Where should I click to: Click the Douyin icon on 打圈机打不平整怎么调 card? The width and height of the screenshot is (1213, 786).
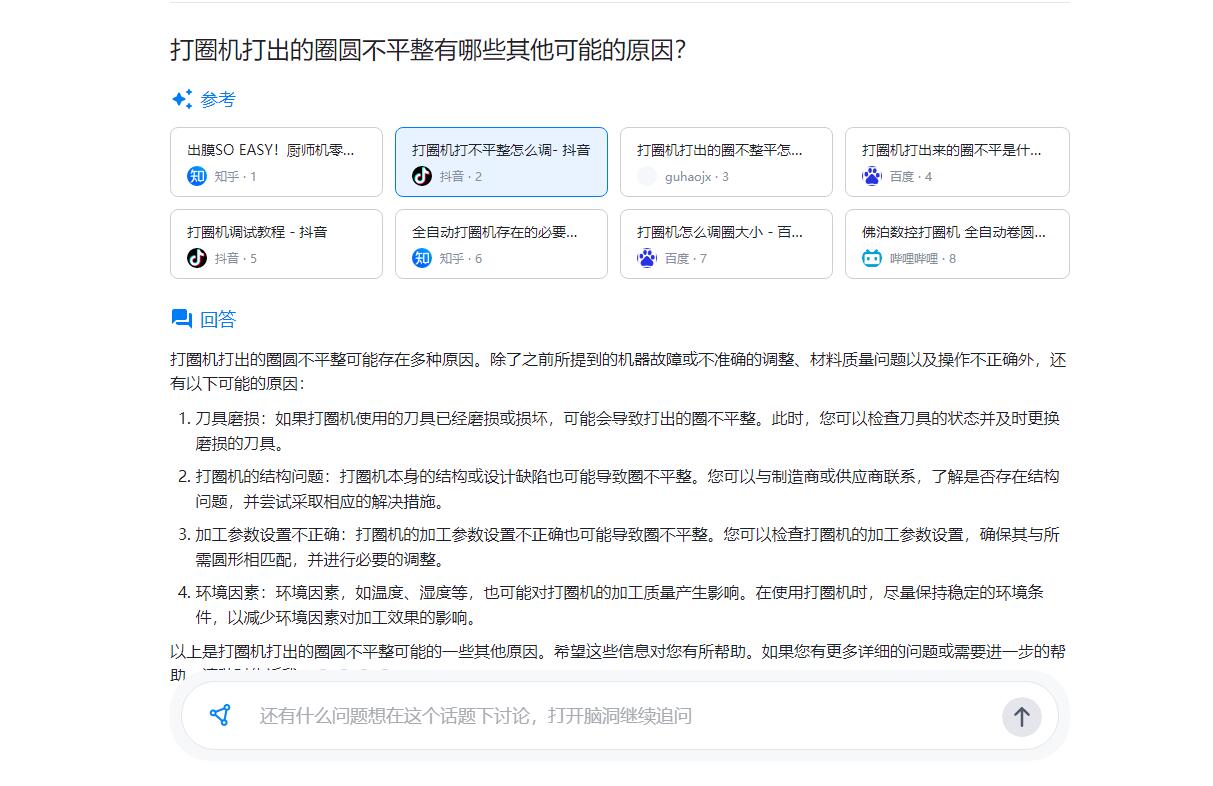(x=422, y=176)
